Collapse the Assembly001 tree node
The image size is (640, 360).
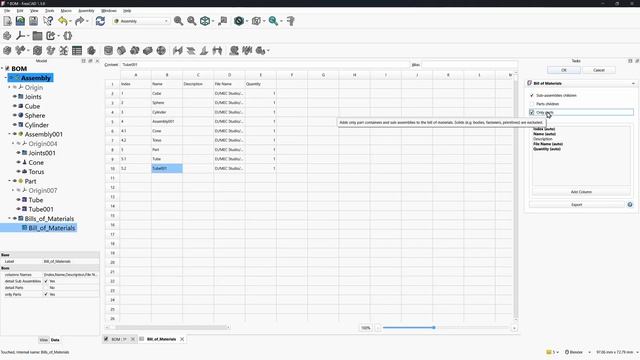[x=9, y=134]
